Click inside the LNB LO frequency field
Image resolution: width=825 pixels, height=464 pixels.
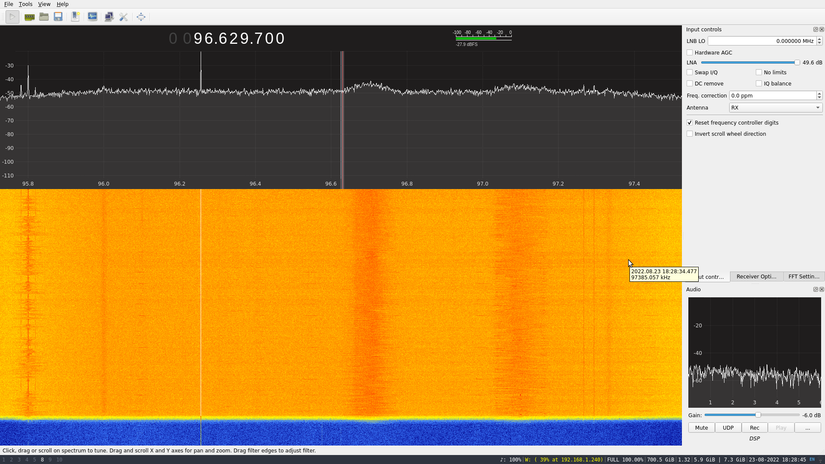tap(762, 41)
